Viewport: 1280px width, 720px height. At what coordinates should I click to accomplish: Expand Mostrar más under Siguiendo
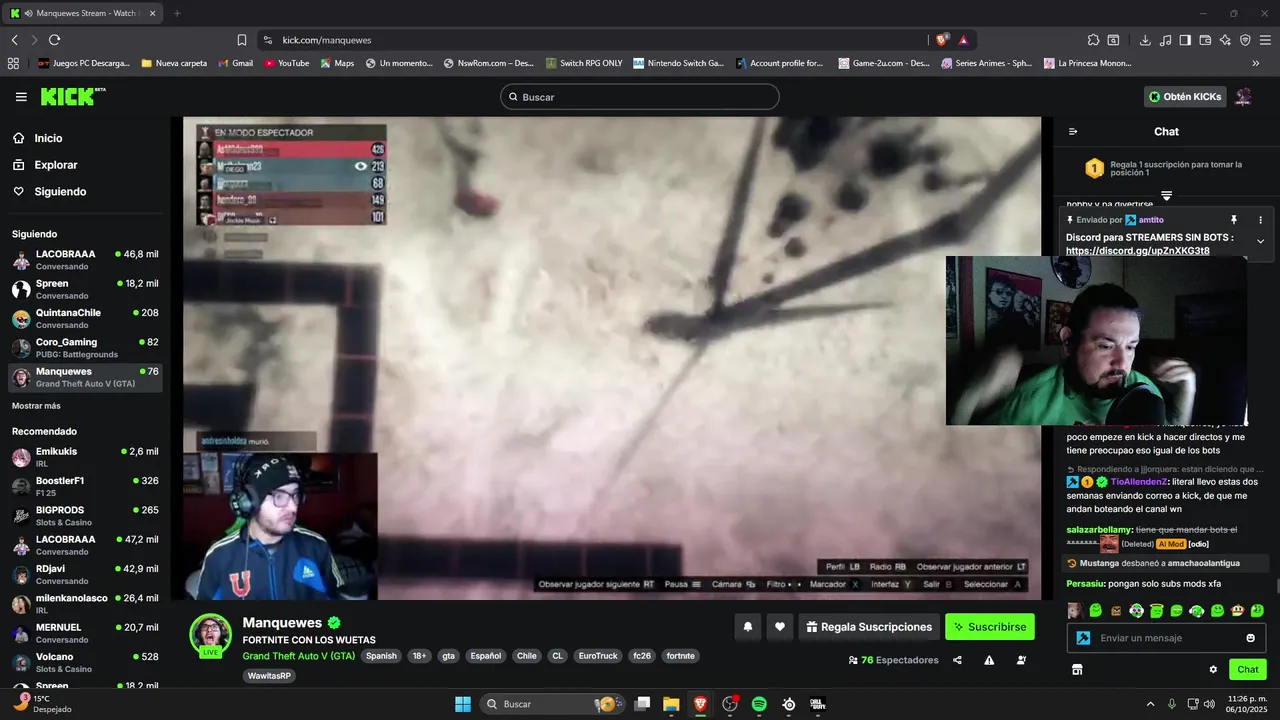pyautogui.click(x=36, y=406)
